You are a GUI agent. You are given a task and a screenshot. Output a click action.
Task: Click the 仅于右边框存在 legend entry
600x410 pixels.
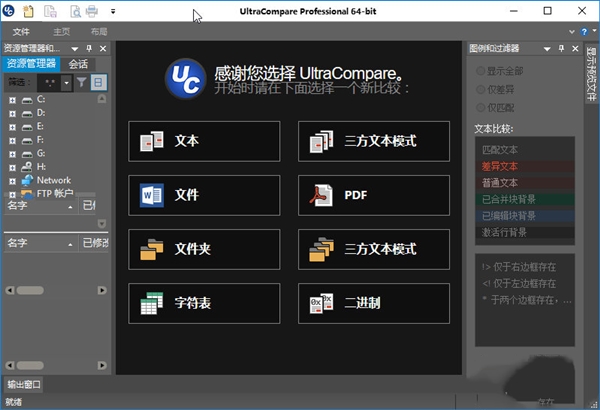(x=519, y=267)
